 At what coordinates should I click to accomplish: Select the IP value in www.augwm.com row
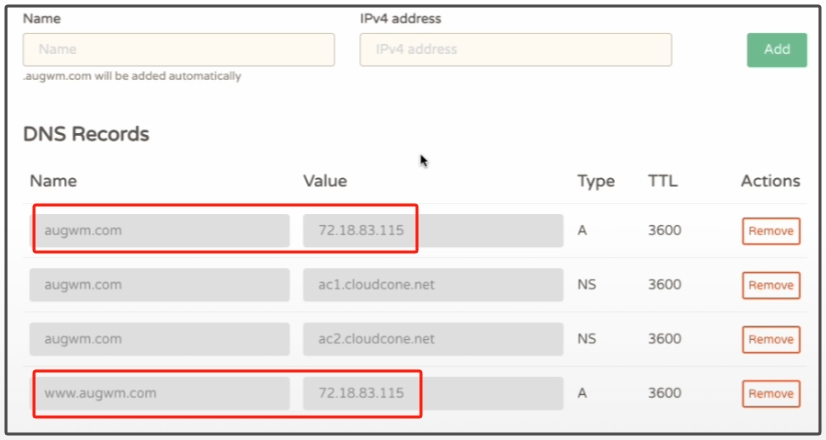(432, 393)
